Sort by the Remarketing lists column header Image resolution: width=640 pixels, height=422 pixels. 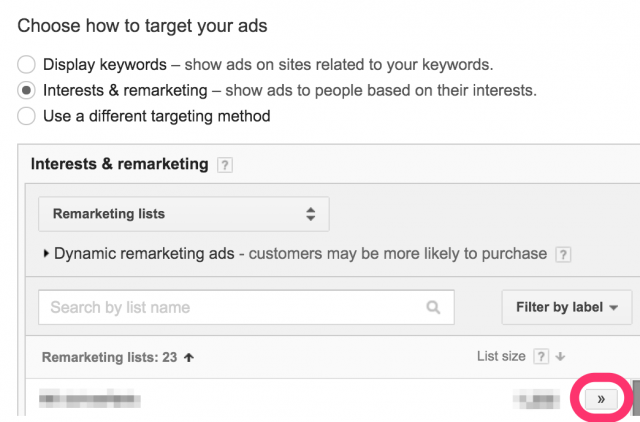[107, 355]
